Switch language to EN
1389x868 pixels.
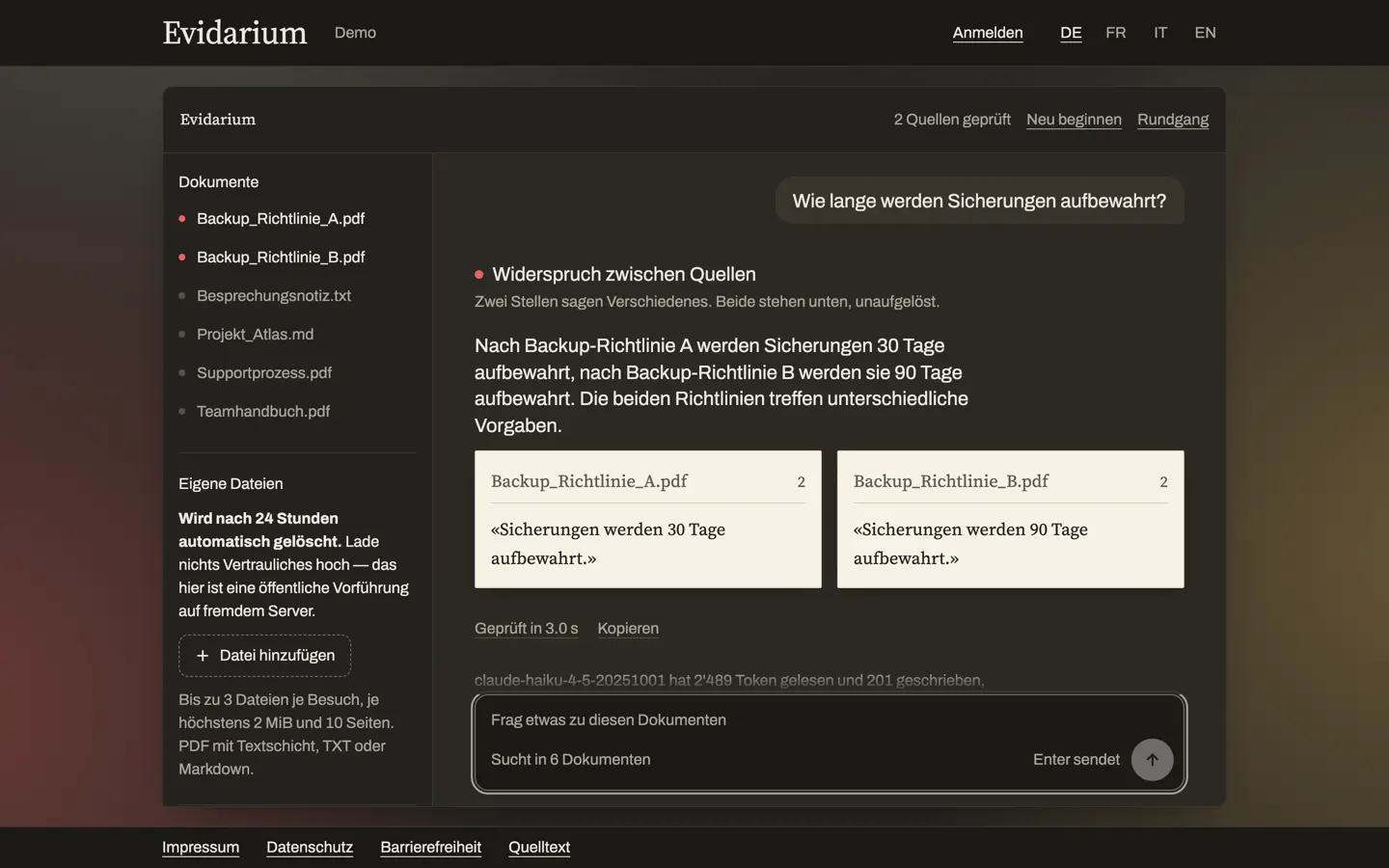[x=1205, y=33]
